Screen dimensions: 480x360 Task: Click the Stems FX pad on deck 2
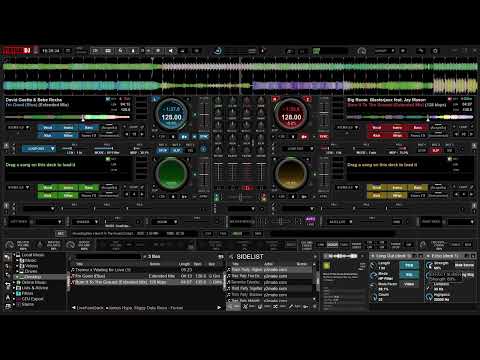[x=418, y=135]
